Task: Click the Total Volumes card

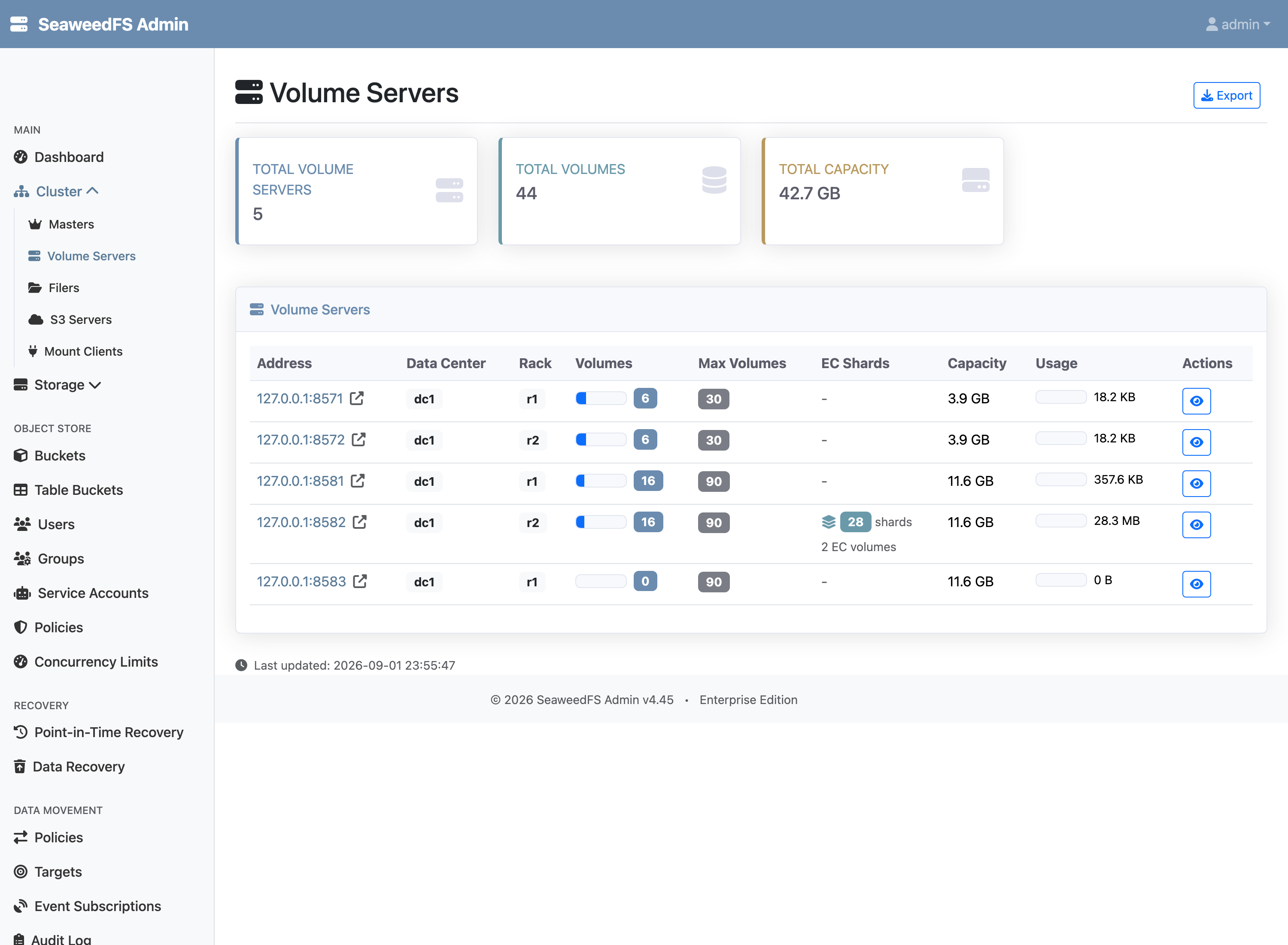Action: (620, 191)
